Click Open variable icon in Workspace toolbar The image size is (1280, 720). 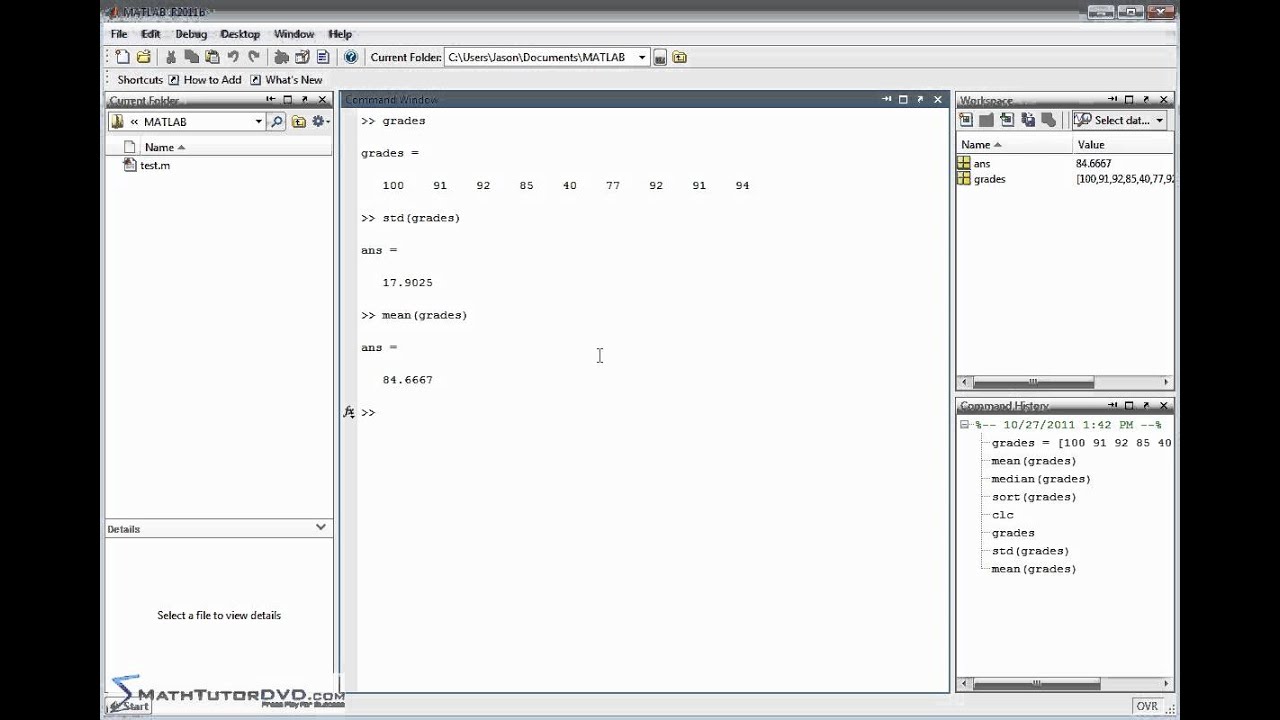click(x=986, y=120)
